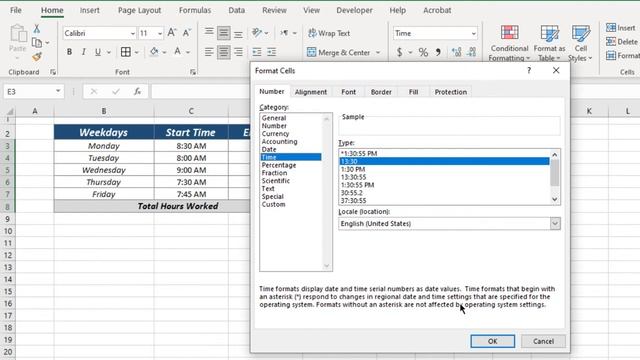Image resolution: width=640 pixels, height=360 pixels.
Task: Open the font size 11 dropdown
Action: [160, 33]
